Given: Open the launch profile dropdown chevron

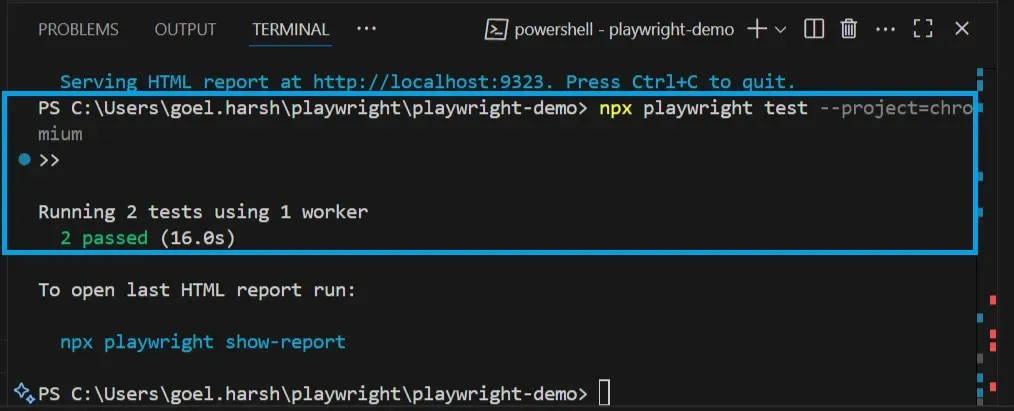Looking at the screenshot, I should [x=780, y=29].
